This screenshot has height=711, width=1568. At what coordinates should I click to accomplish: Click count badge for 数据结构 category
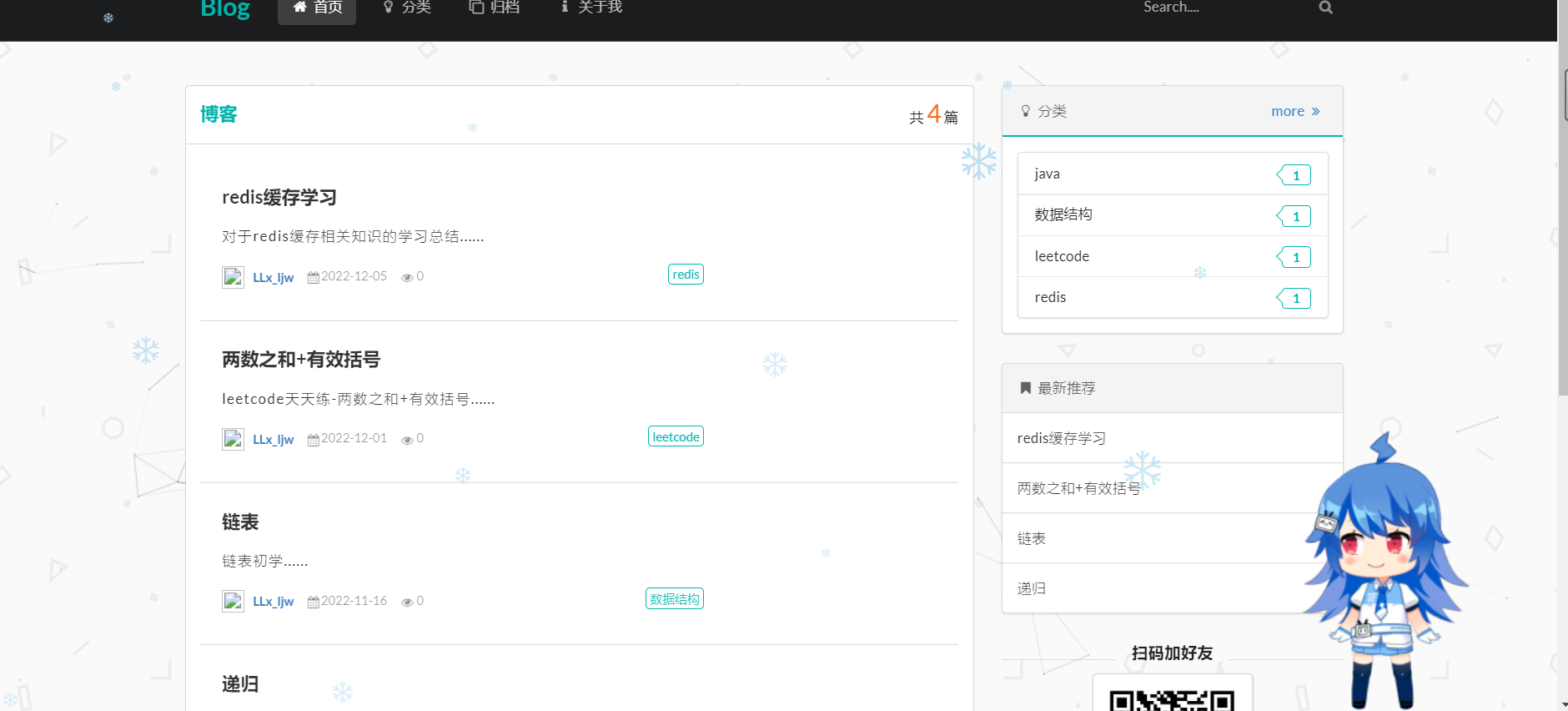1294,216
